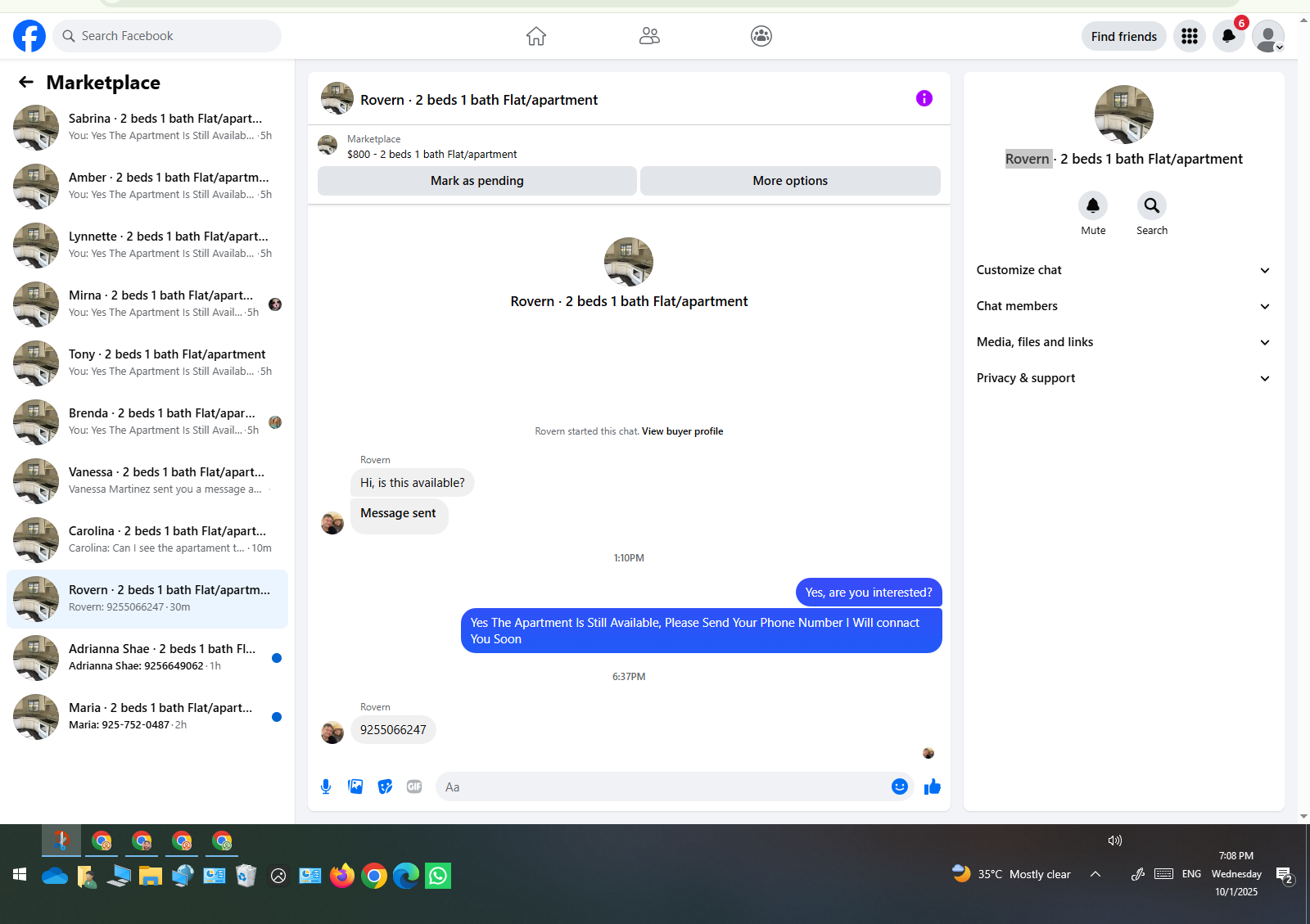Expand the Privacy & support section

coord(1123,378)
